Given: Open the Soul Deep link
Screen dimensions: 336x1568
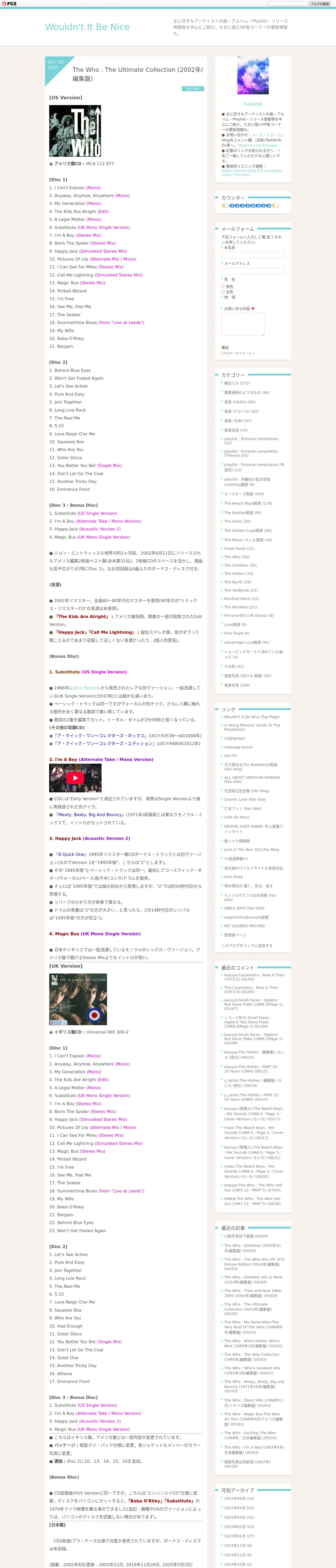Looking at the screenshot, I should tap(234, 877).
